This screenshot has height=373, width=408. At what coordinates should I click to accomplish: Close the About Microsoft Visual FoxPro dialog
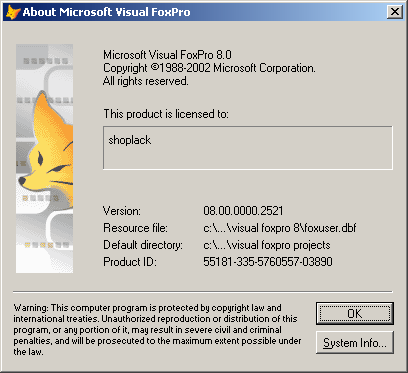pos(395,12)
